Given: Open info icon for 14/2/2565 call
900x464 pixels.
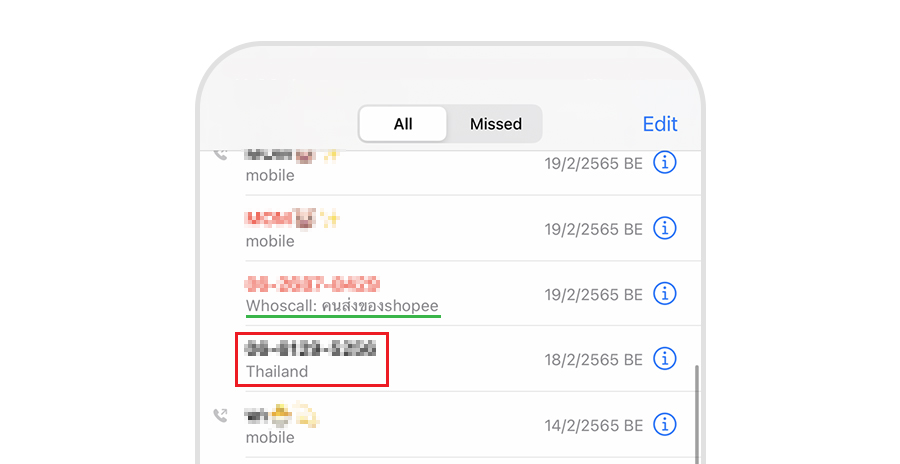Looking at the screenshot, I should pos(665,424).
